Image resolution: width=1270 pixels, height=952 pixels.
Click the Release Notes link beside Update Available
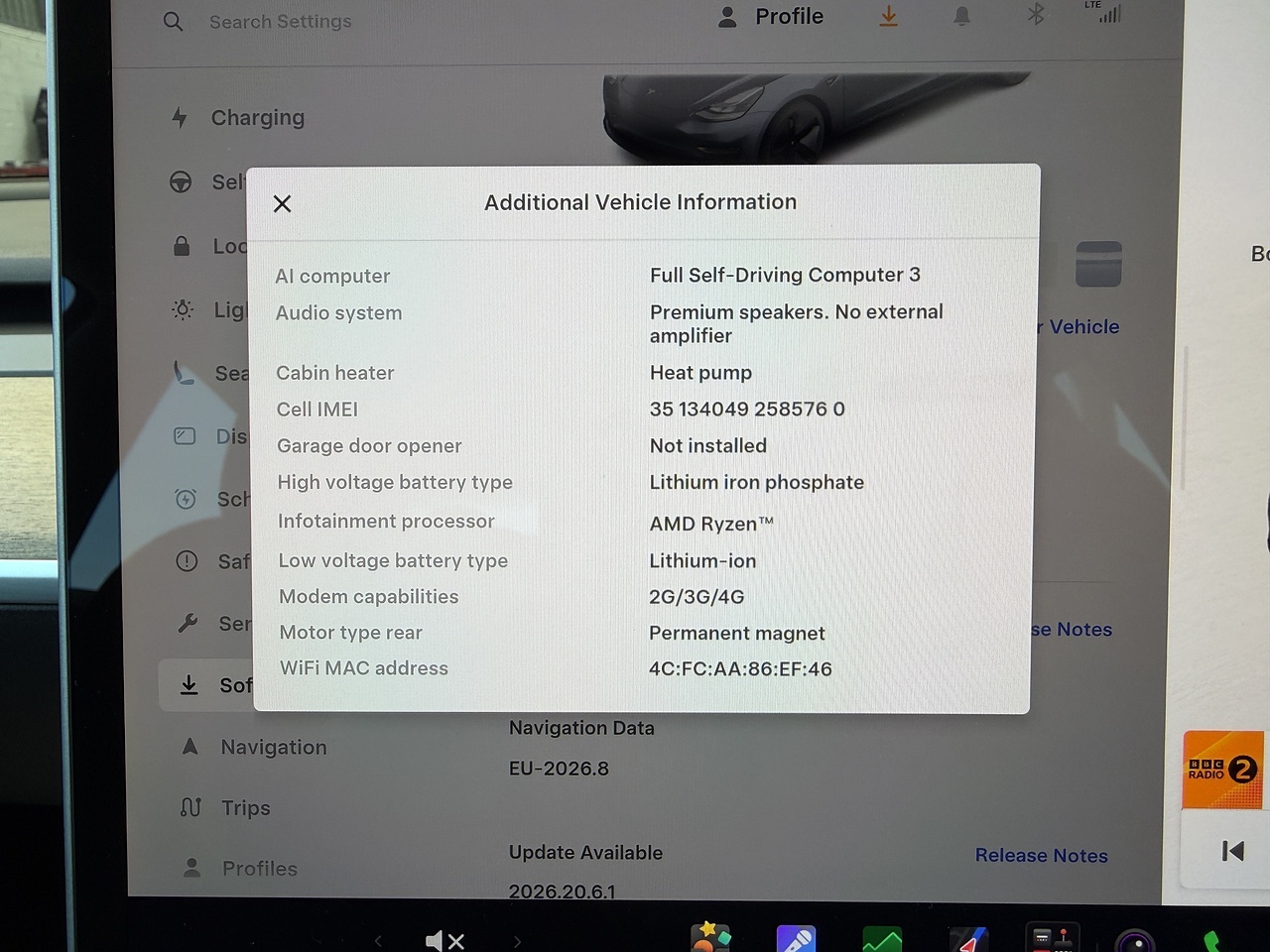(1042, 855)
